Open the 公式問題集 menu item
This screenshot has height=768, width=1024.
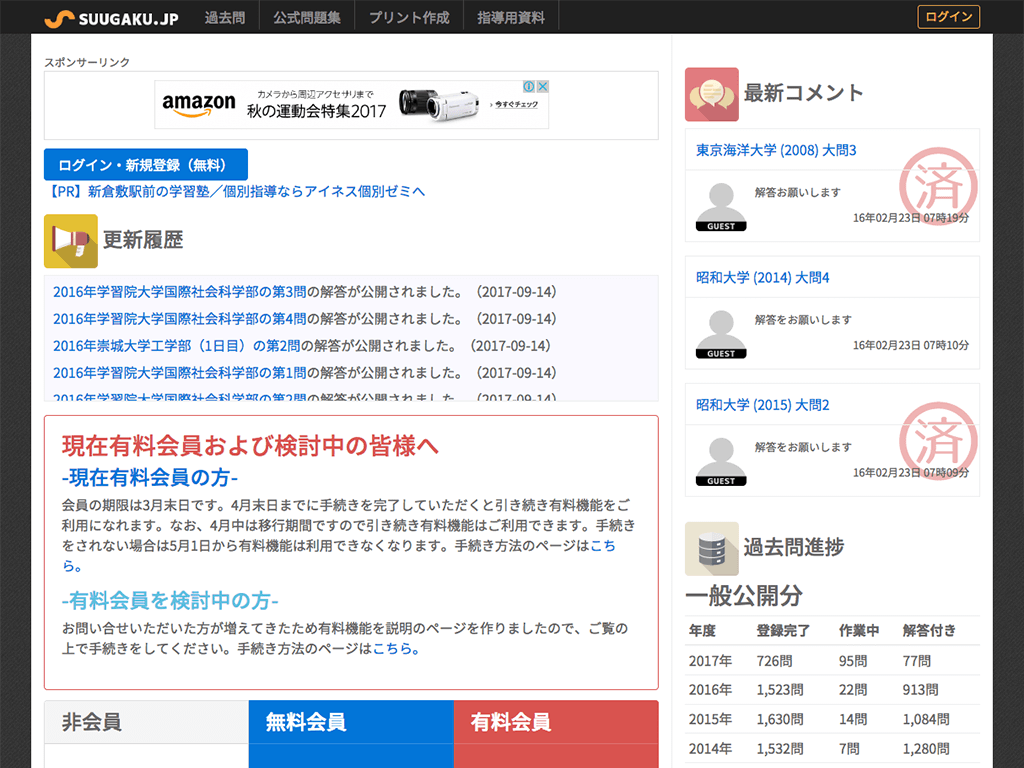coord(306,18)
